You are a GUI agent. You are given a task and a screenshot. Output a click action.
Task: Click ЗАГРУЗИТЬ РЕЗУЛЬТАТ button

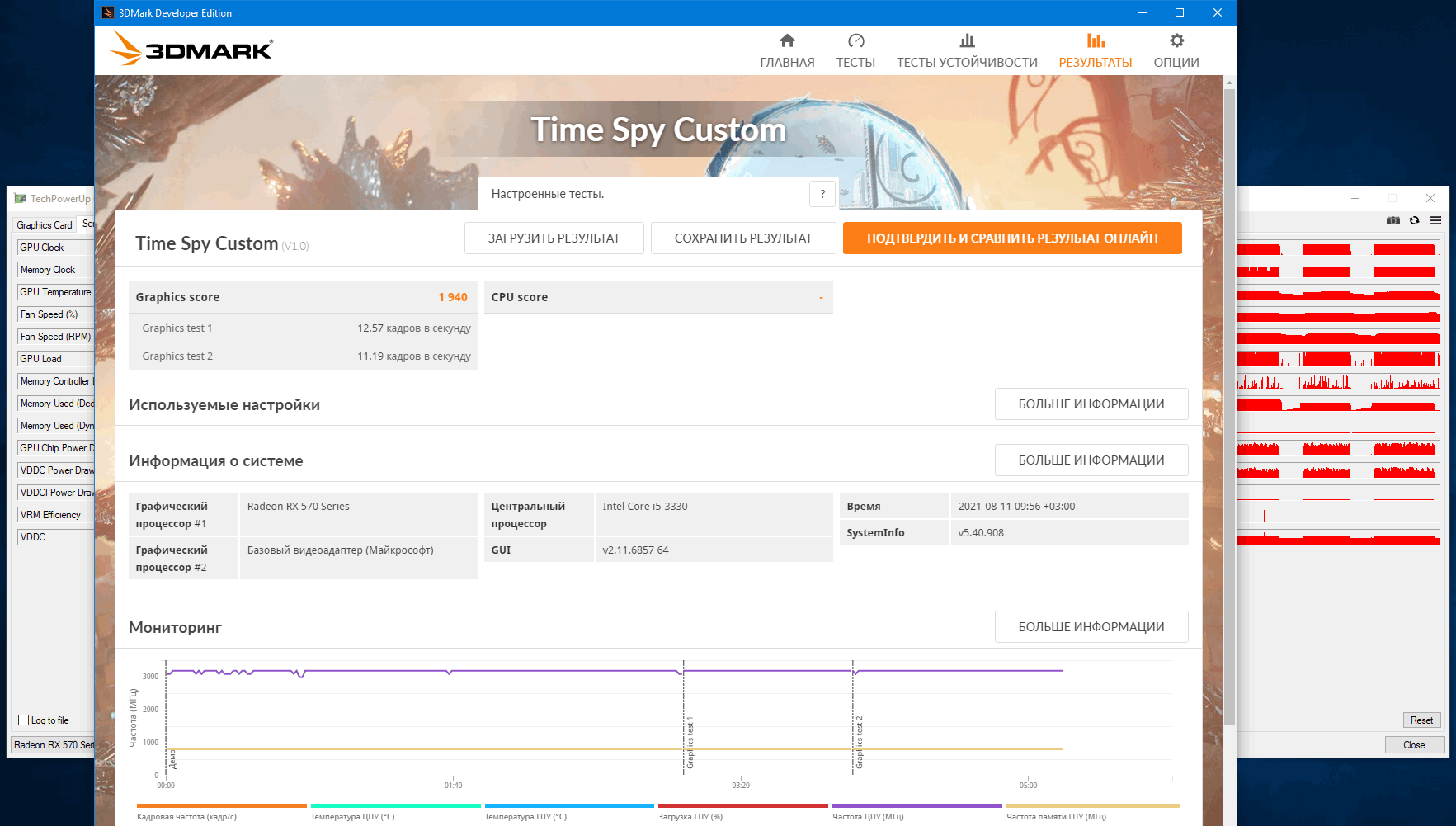[554, 238]
